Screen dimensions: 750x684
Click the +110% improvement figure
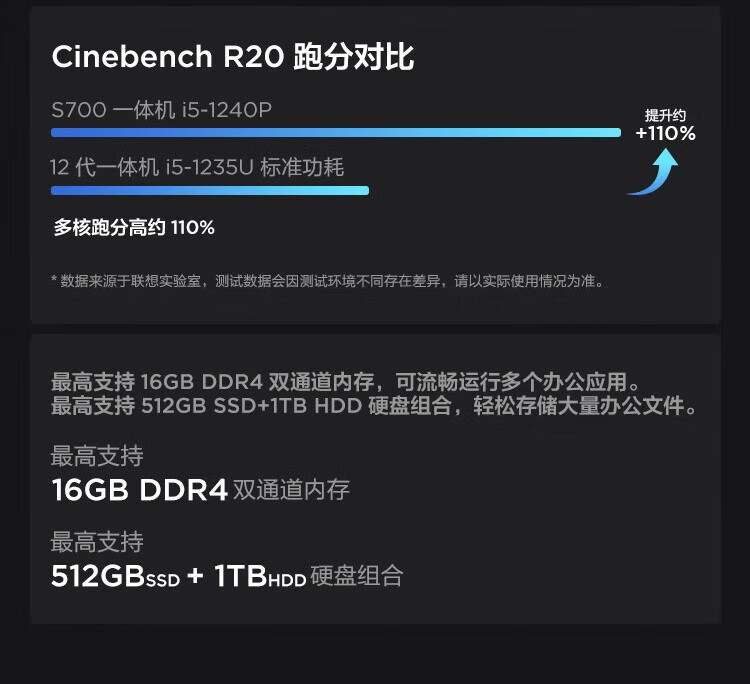[x=665, y=133]
